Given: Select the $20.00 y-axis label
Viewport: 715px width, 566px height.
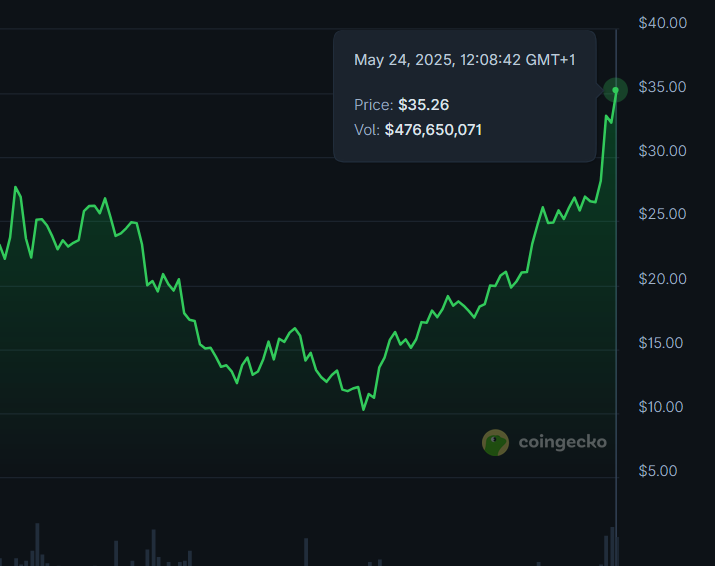Looking at the screenshot, I should 662,279.
